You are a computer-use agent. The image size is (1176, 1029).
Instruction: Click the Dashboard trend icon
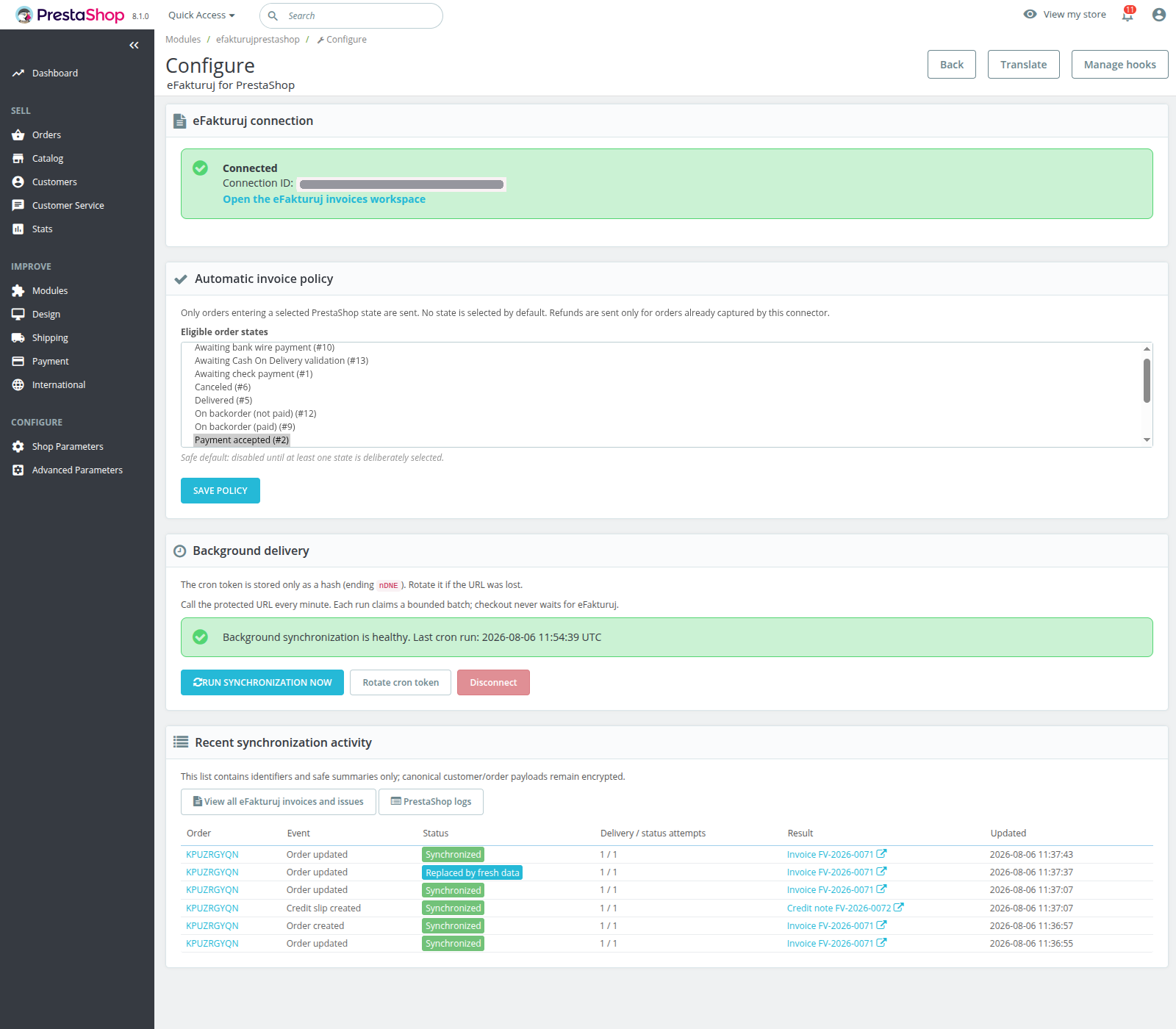(x=18, y=73)
